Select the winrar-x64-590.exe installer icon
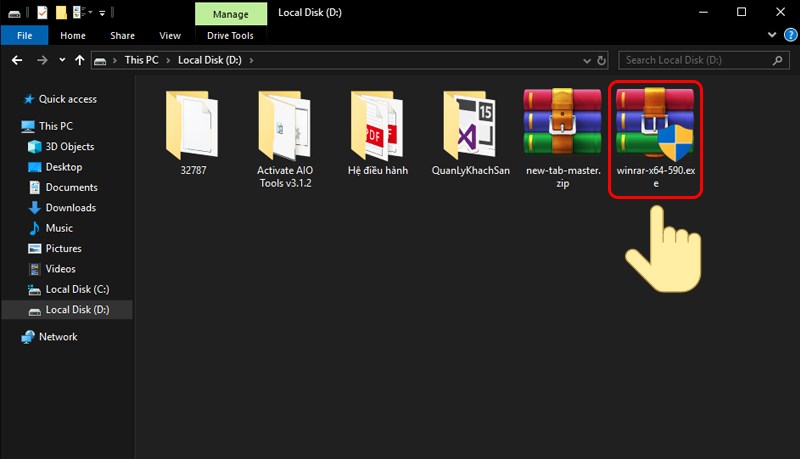Image resolution: width=800 pixels, height=459 pixels. 655,122
